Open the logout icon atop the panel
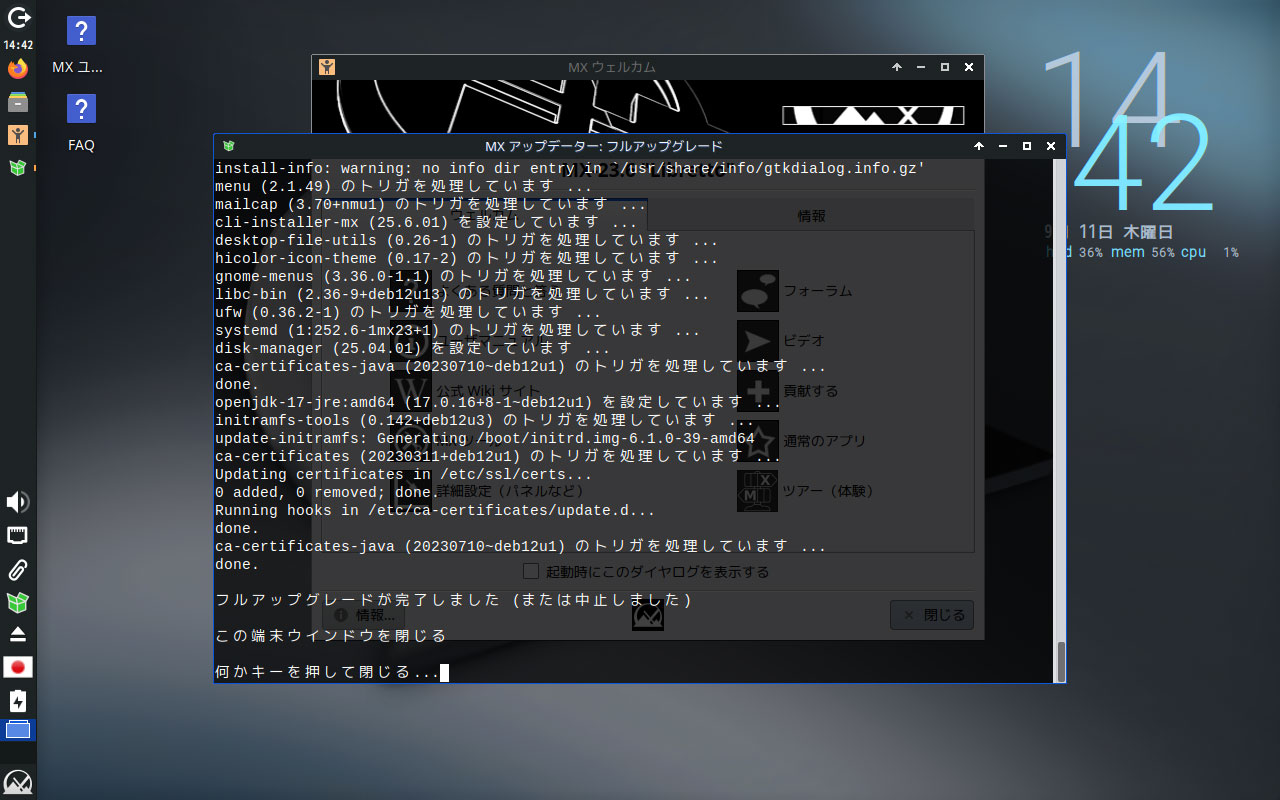Screen dimensions: 1280x800 tap(18, 16)
